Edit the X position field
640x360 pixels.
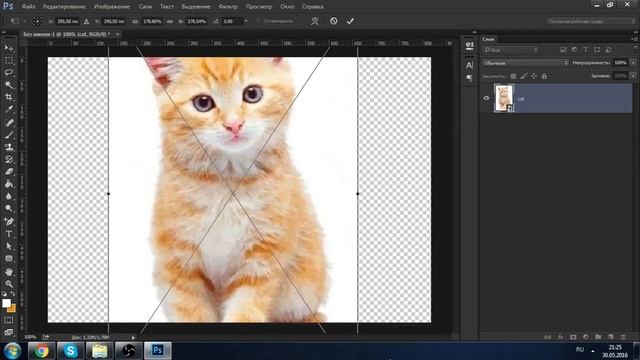coord(67,21)
